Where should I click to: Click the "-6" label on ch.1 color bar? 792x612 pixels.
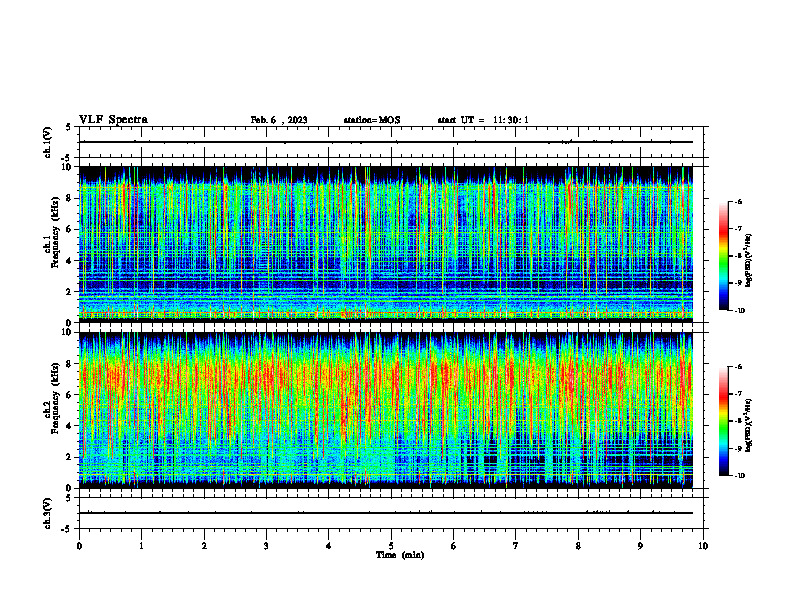pyautogui.click(x=738, y=201)
